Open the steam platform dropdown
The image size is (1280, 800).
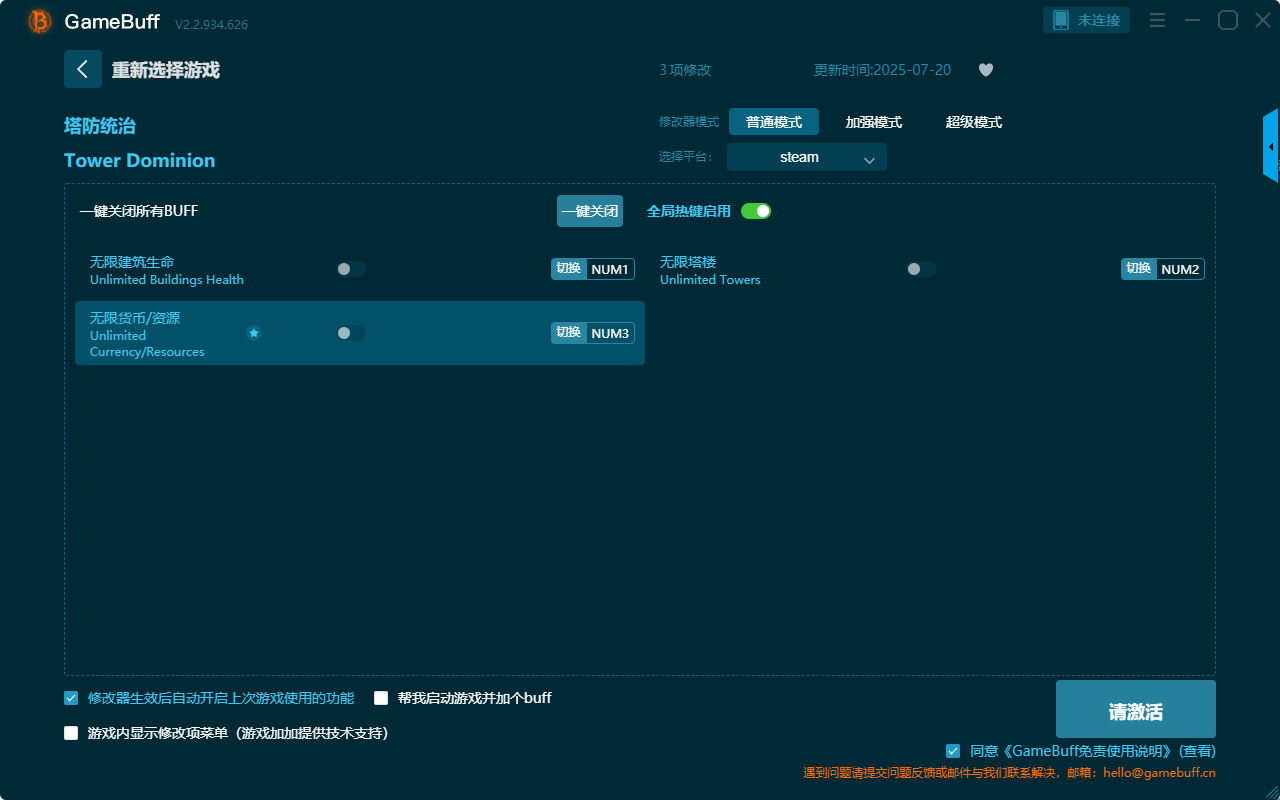point(806,157)
